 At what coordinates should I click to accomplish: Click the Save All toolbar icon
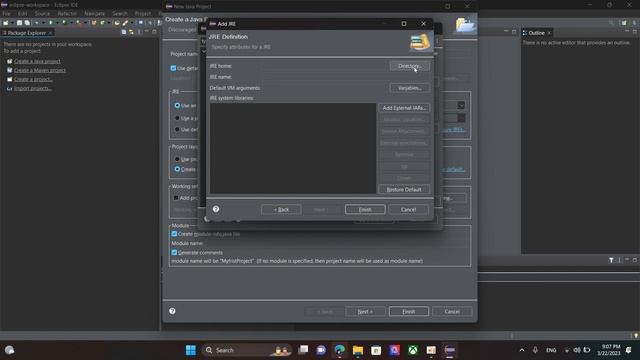tap(27, 23)
